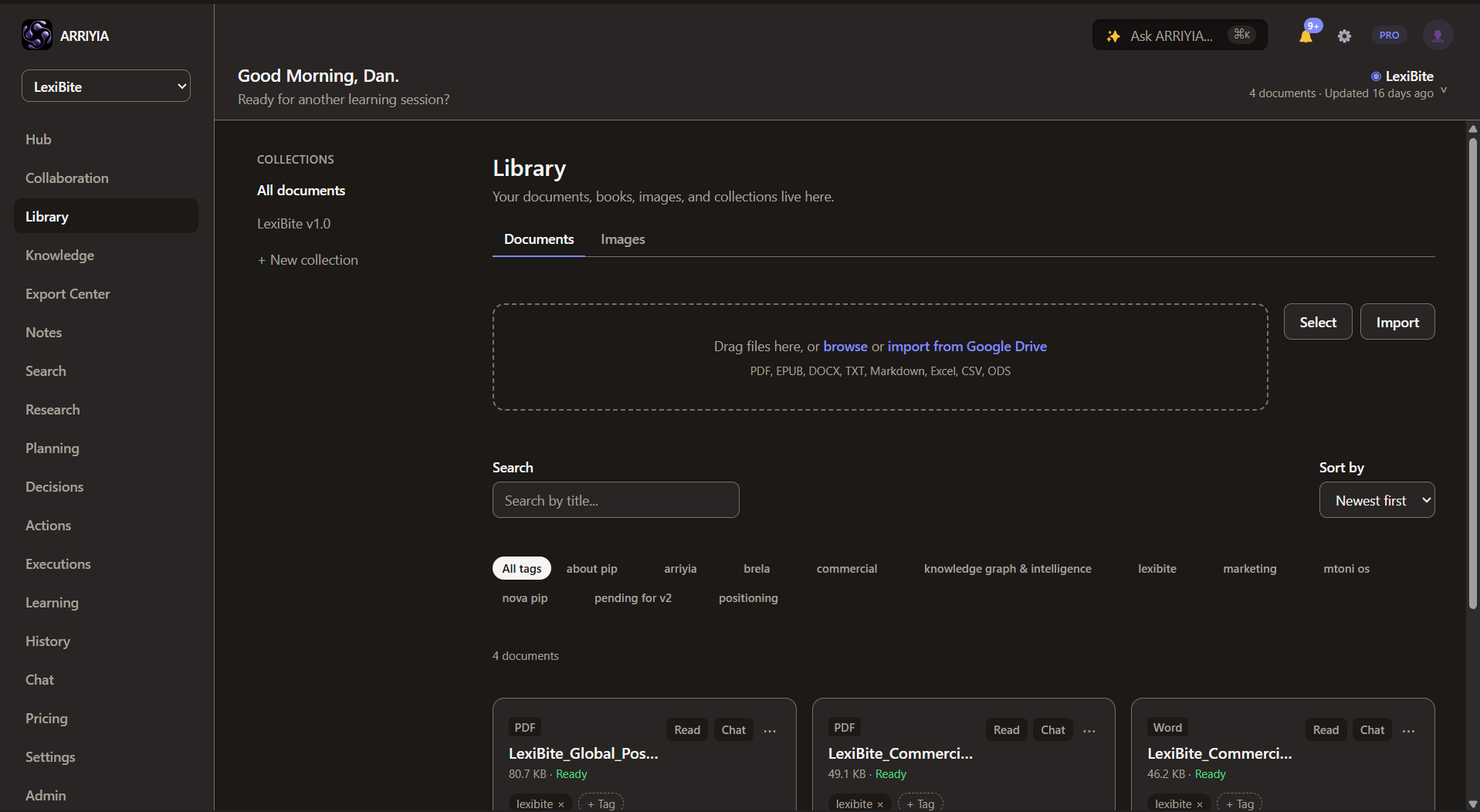Viewport: 1480px width, 812px height.
Task: Open more options on the Word document card
Action: point(1409,730)
